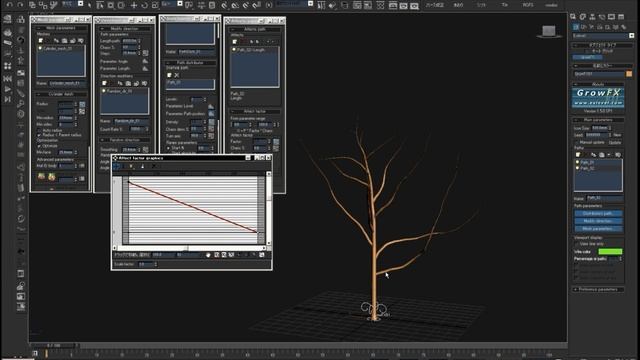Image resolution: width=640 pixels, height=360 pixels.
Task: Click the Create tab icon in command panel
Action: [573, 17]
